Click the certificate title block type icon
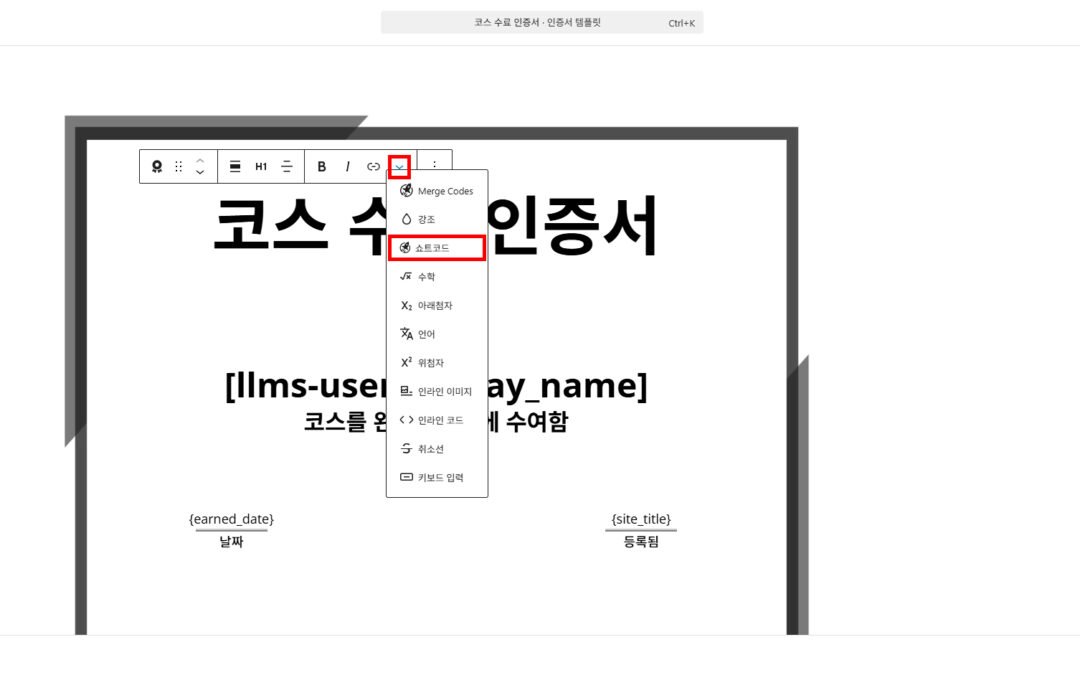 point(157,167)
